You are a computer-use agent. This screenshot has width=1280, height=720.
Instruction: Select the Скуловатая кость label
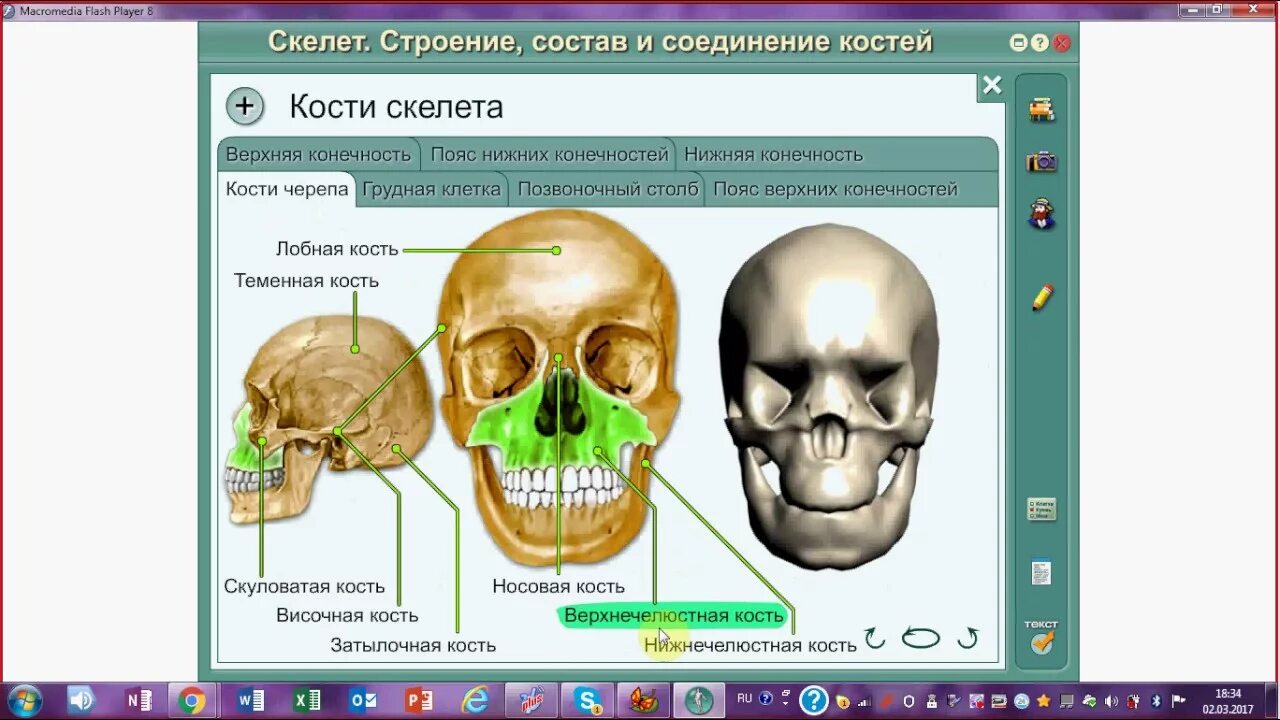click(x=304, y=587)
